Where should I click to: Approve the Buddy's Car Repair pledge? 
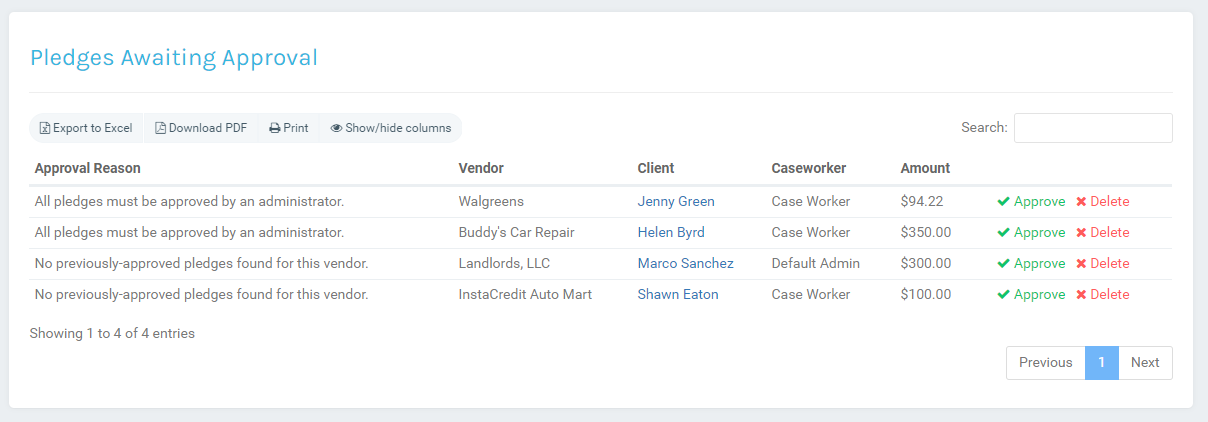pyautogui.click(x=1031, y=232)
